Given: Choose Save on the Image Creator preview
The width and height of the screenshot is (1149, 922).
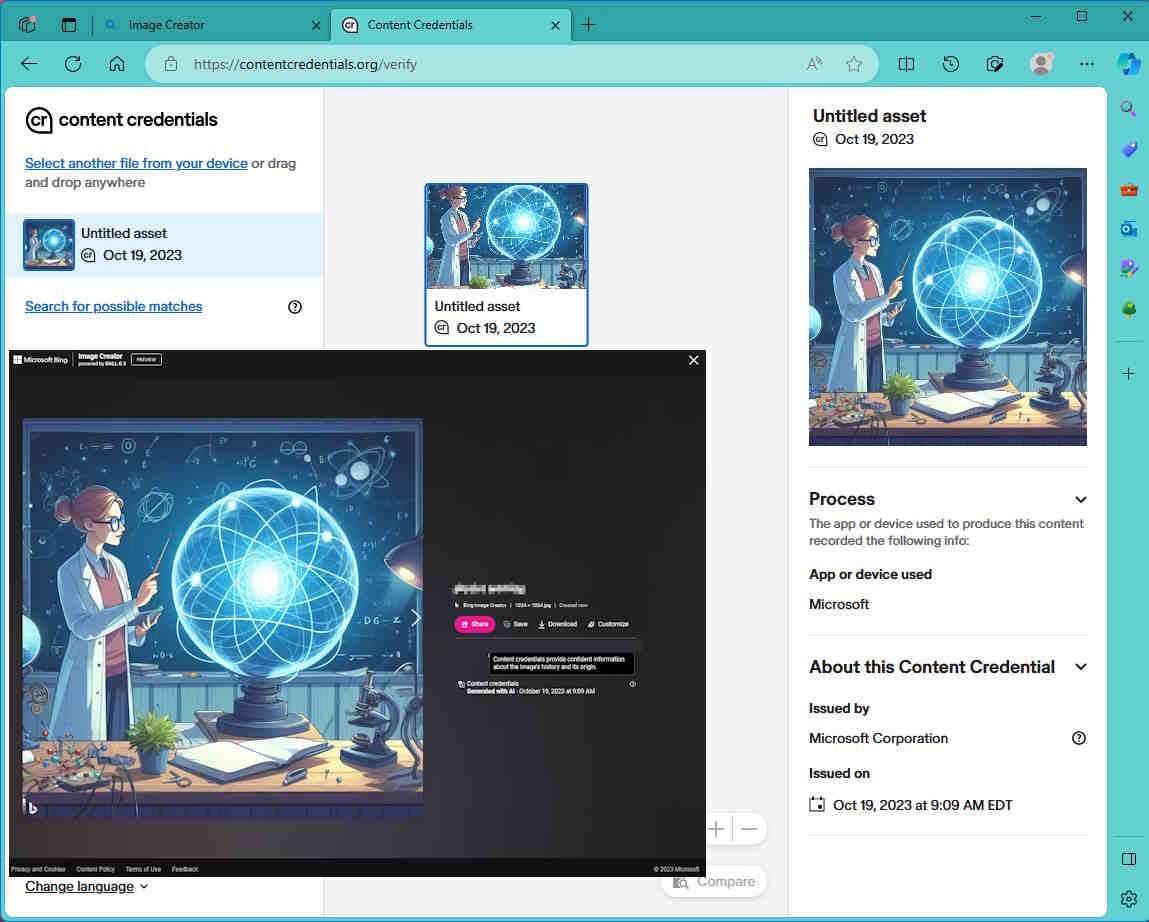Looking at the screenshot, I should coord(517,624).
